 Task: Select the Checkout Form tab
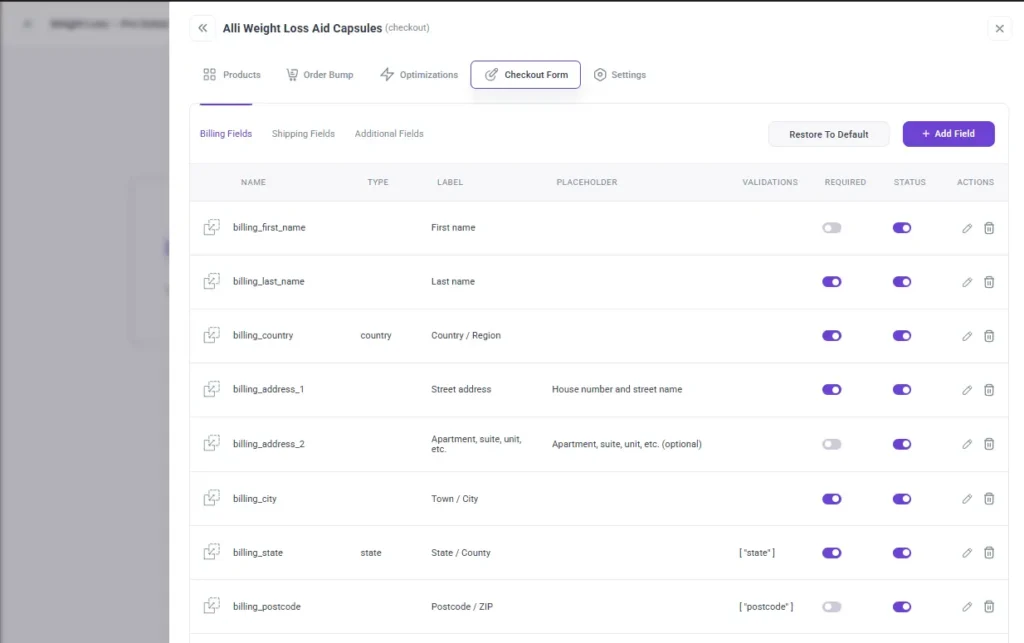pyautogui.click(x=526, y=74)
